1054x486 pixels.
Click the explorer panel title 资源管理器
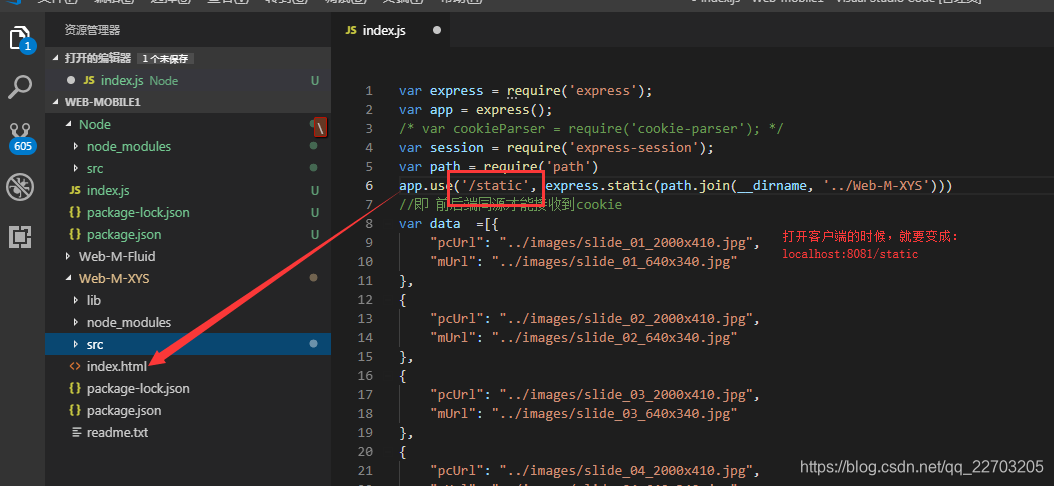[92, 30]
